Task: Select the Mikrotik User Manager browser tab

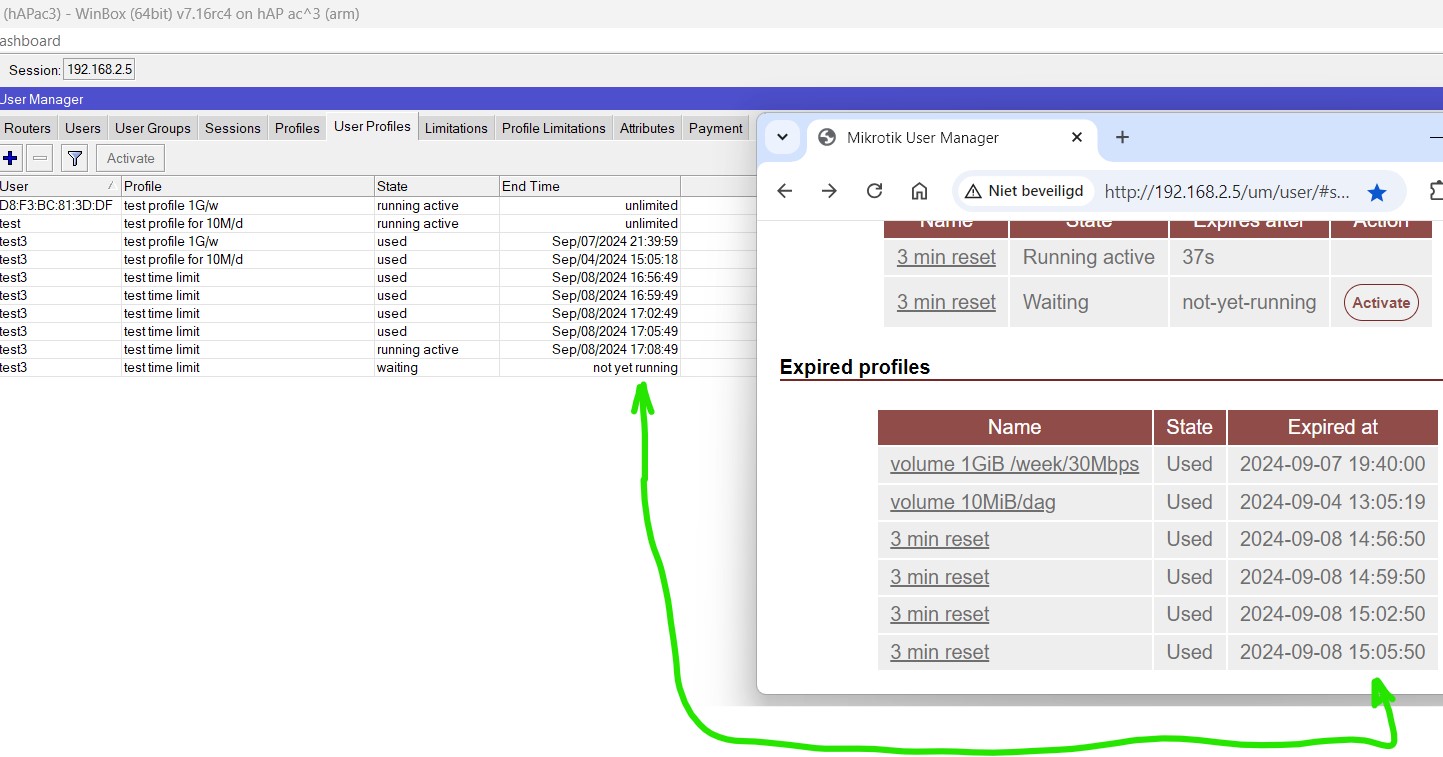Action: click(951, 138)
